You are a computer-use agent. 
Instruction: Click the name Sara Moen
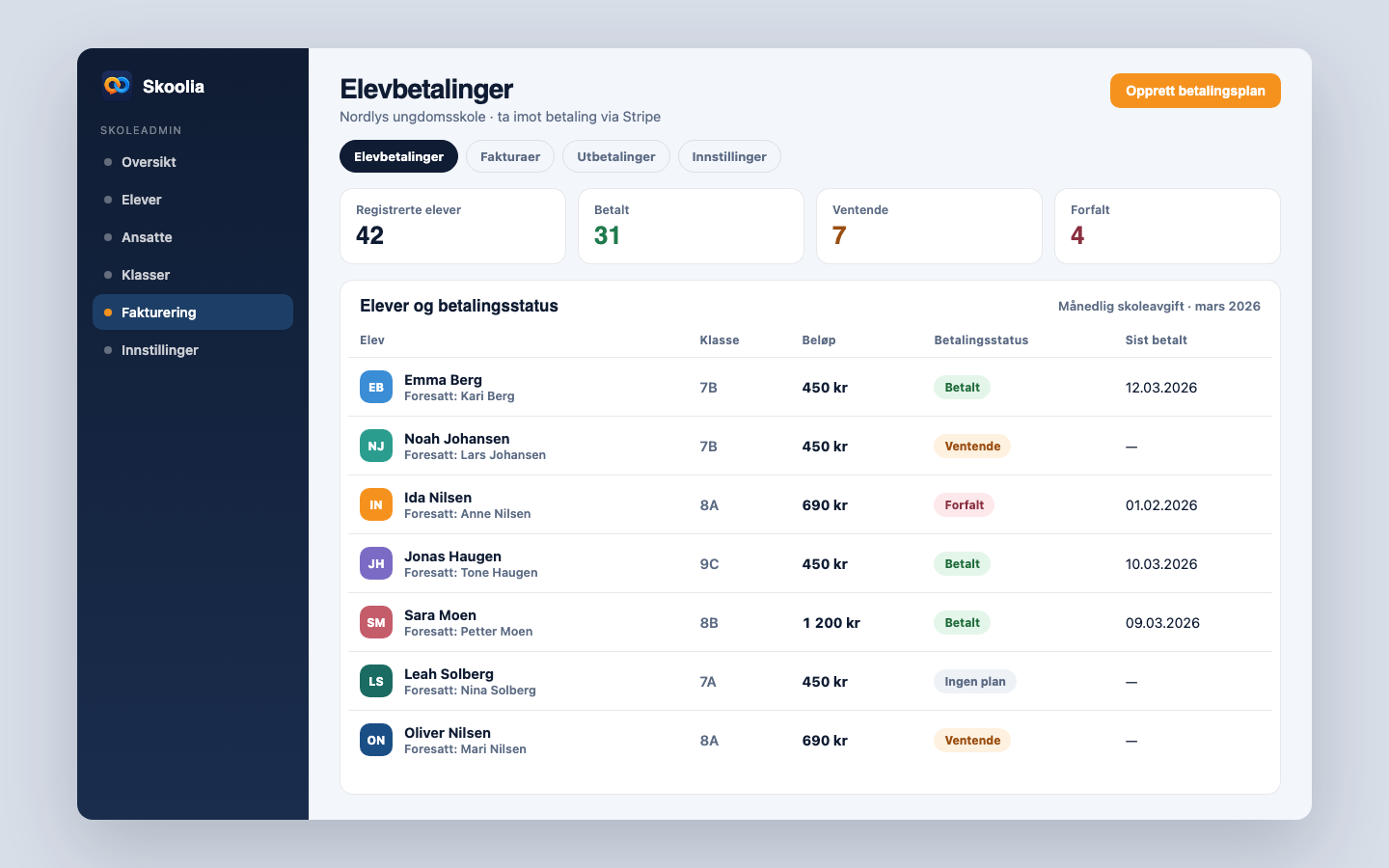click(x=440, y=615)
